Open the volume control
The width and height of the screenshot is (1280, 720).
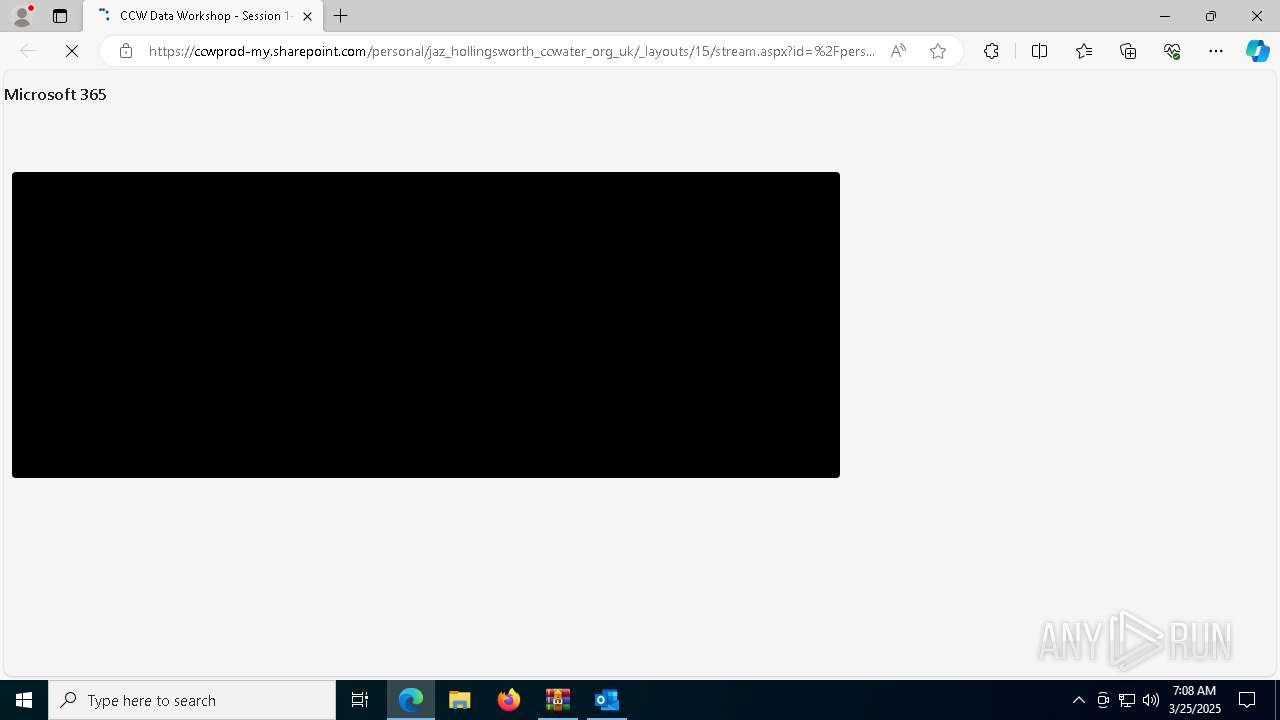pyautogui.click(x=1151, y=700)
